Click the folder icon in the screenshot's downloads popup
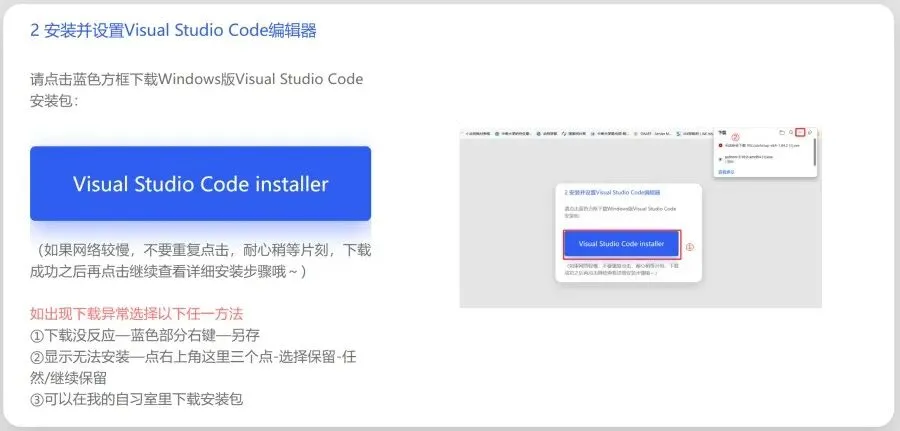This screenshot has height=431, width=900. (782, 133)
